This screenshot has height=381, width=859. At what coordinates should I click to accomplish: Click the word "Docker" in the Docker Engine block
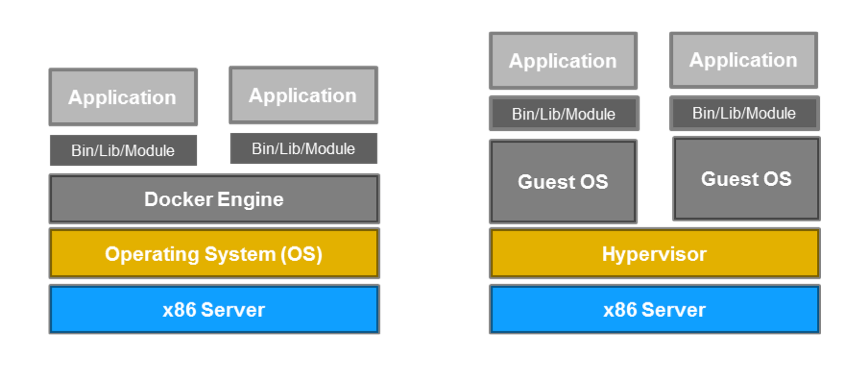pos(179,199)
